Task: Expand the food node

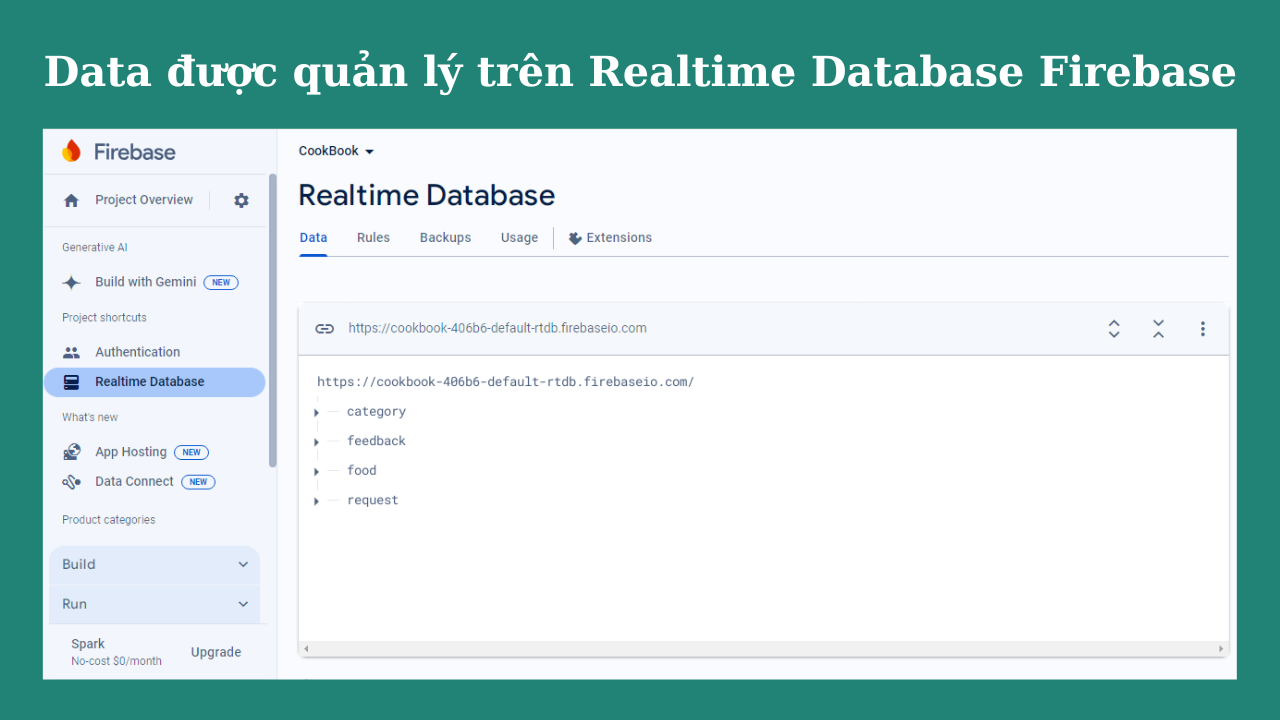Action: tap(316, 471)
